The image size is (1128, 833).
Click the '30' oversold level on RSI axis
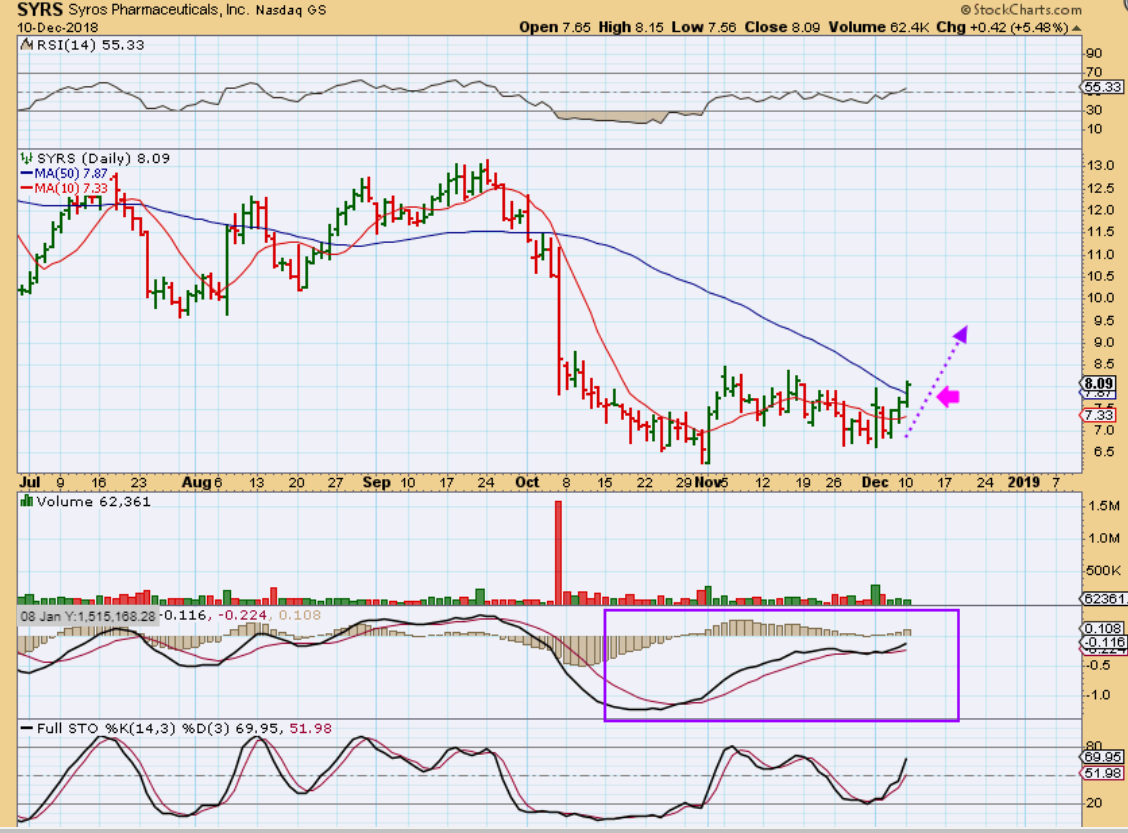(x=1093, y=109)
